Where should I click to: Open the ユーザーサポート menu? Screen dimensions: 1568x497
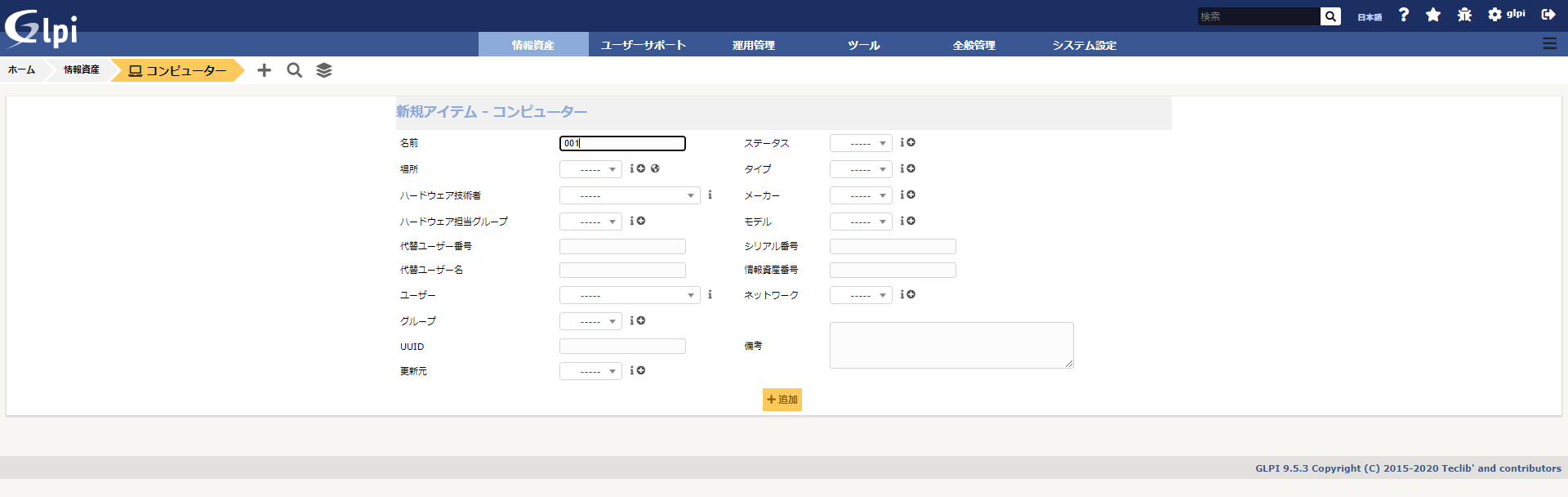[x=644, y=45]
